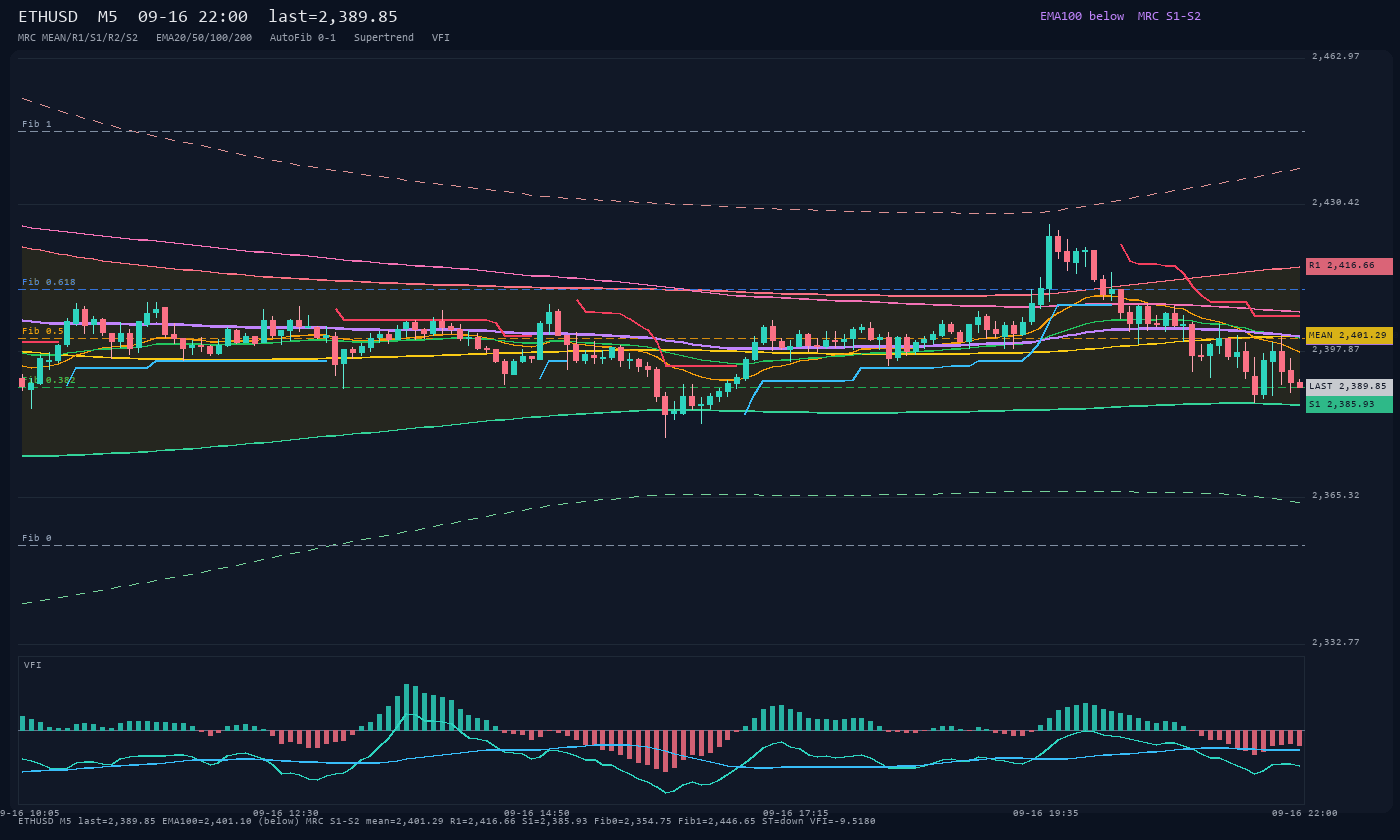Image resolution: width=1400 pixels, height=840 pixels.
Task: Click the EMA20/50/100/200 indicator label
Action: (x=204, y=38)
